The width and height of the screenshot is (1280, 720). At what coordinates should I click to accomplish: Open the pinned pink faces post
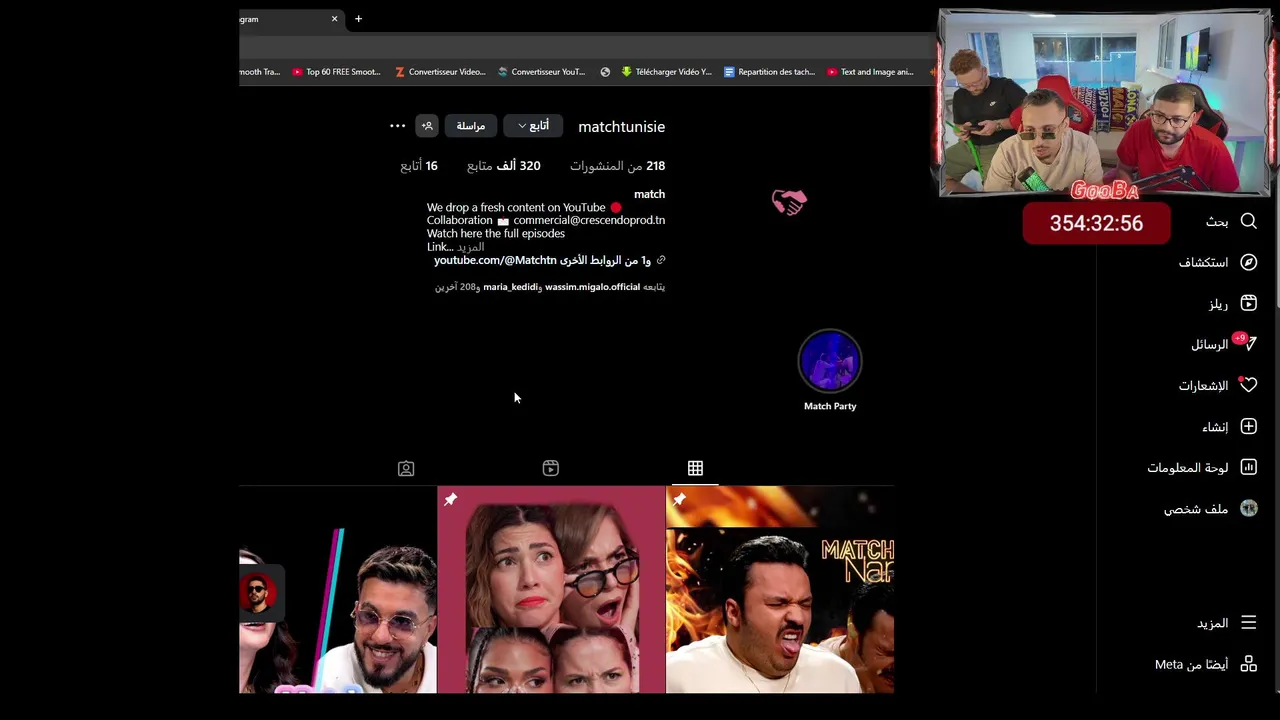pos(551,590)
